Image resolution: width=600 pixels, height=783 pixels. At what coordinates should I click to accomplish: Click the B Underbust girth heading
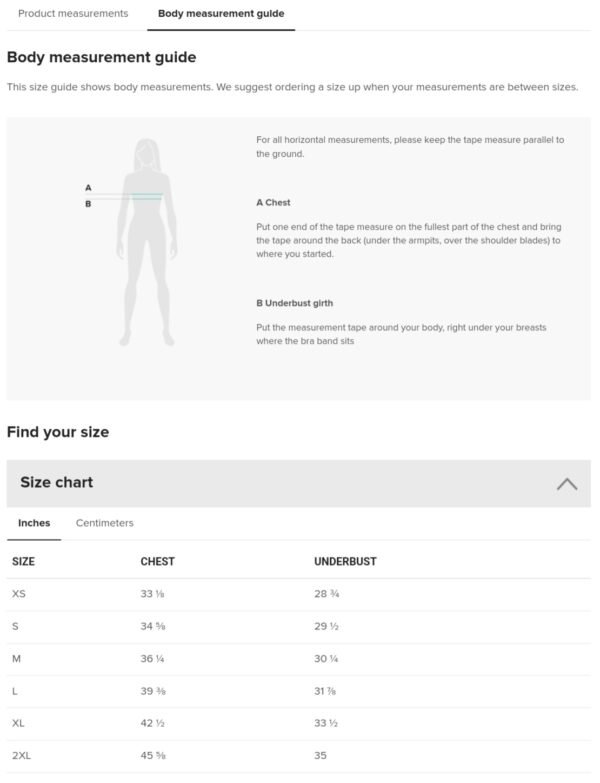[x=294, y=303]
